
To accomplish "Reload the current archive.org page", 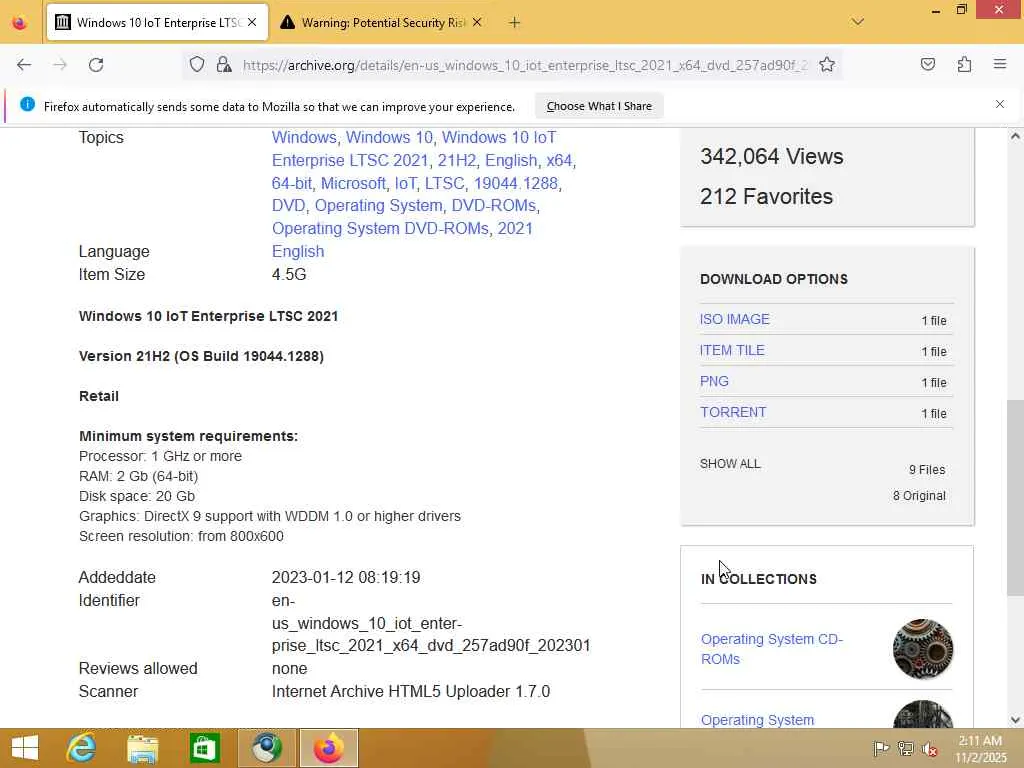I will click(x=96, y=65).
